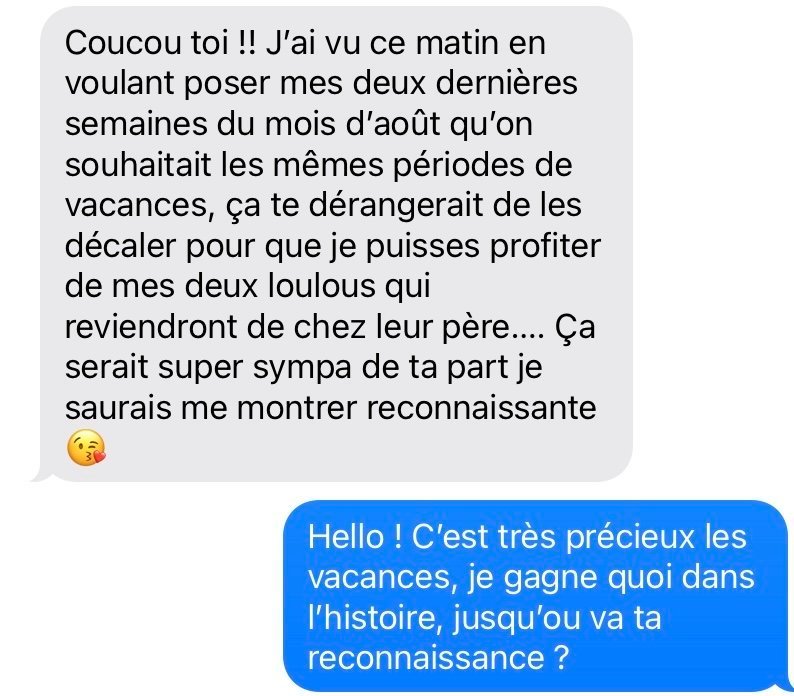Click the word "Hello" in blue message
794x696 pixels.
click(346, 536)
